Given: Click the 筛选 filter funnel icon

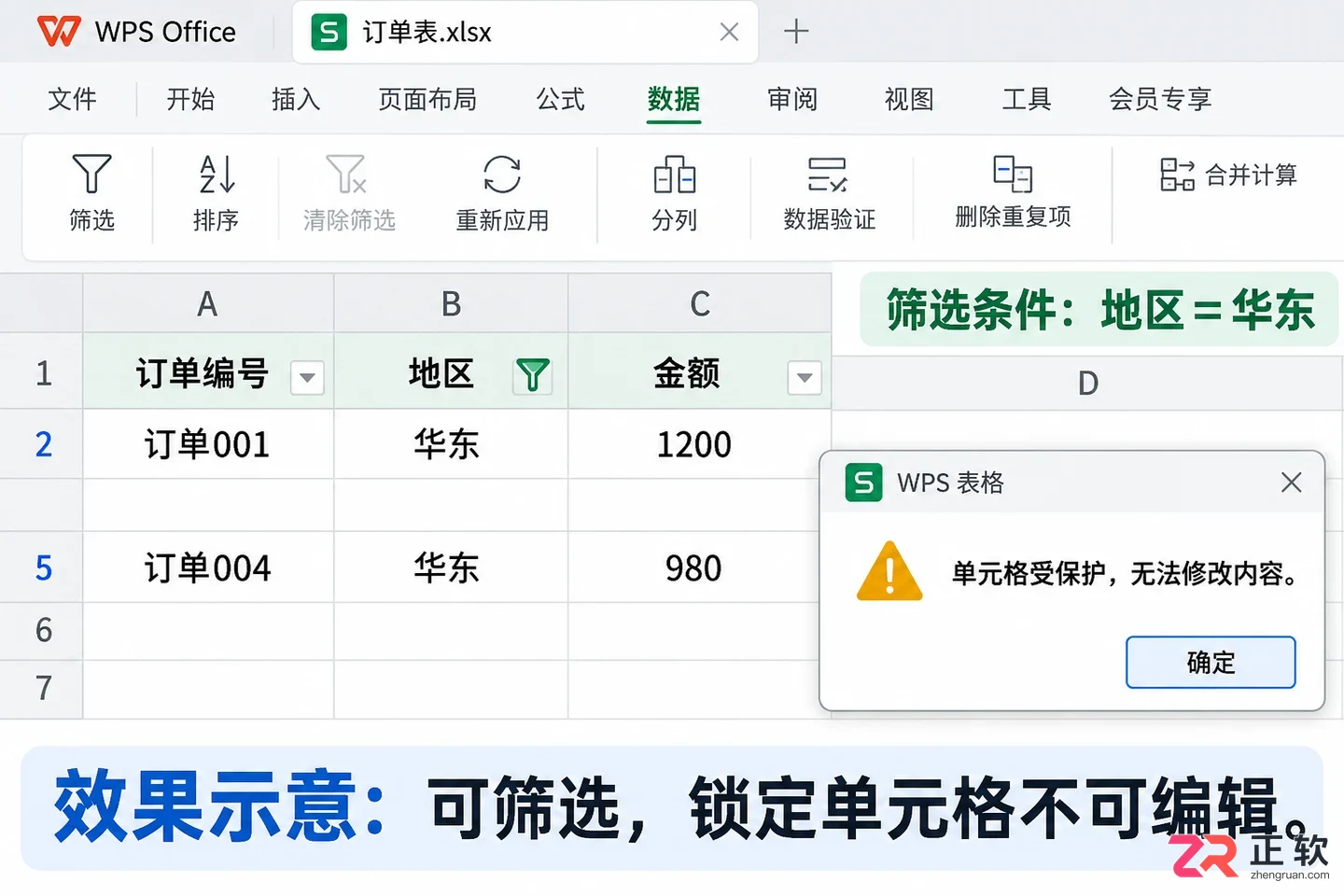Looking at the screenshot, I should 91,174.
